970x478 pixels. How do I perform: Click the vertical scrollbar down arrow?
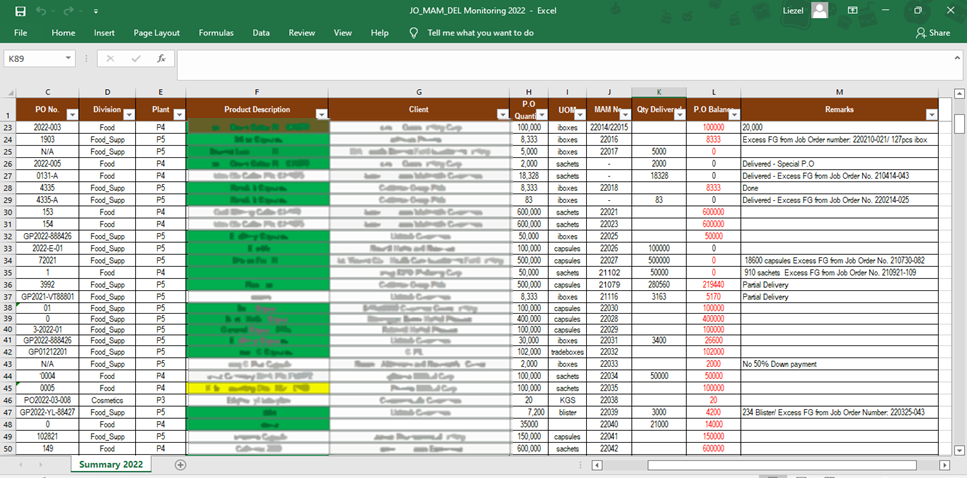[959, 450]
